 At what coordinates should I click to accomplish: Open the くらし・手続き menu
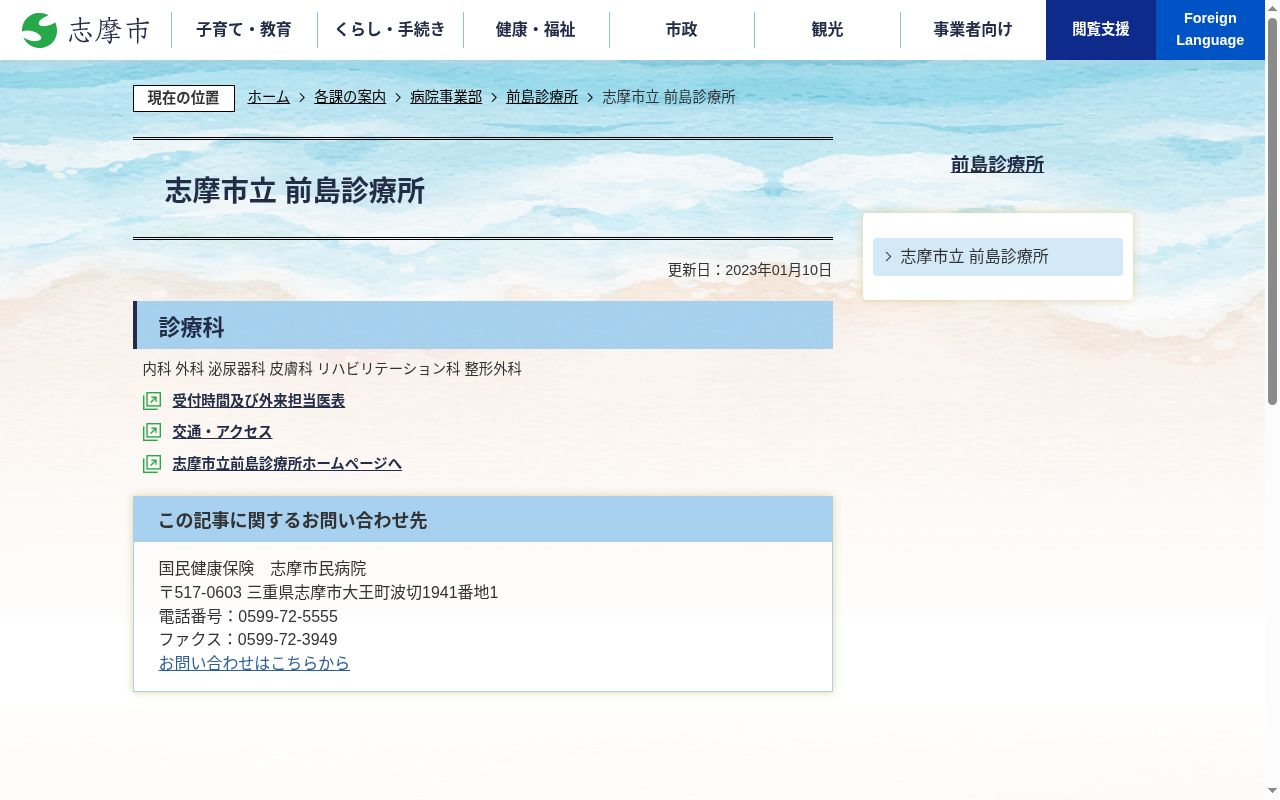pyautogui.click(x=390, y=30)
